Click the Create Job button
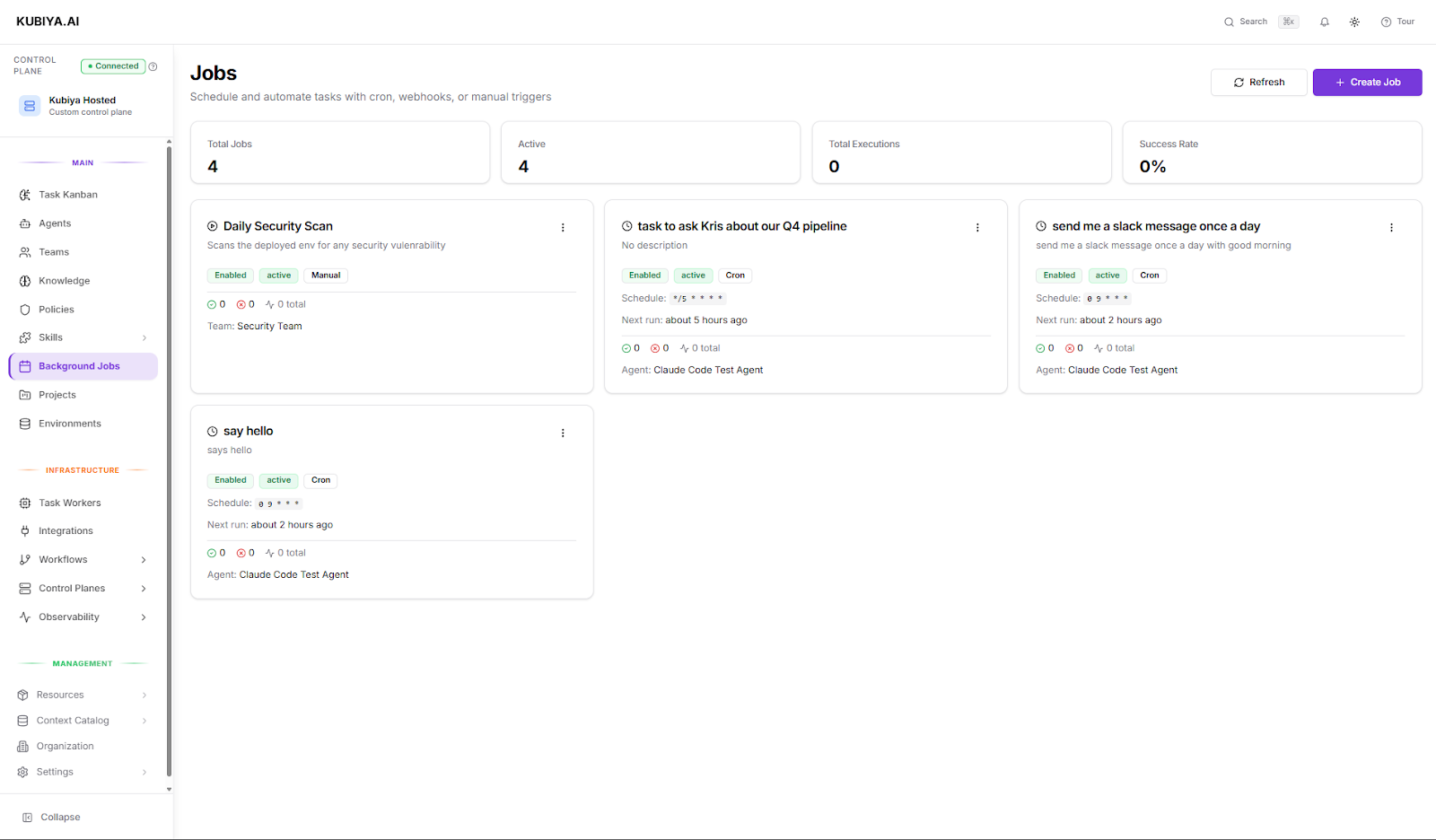Viewport: 1436px width, 840px height. tap(1367, 82)
